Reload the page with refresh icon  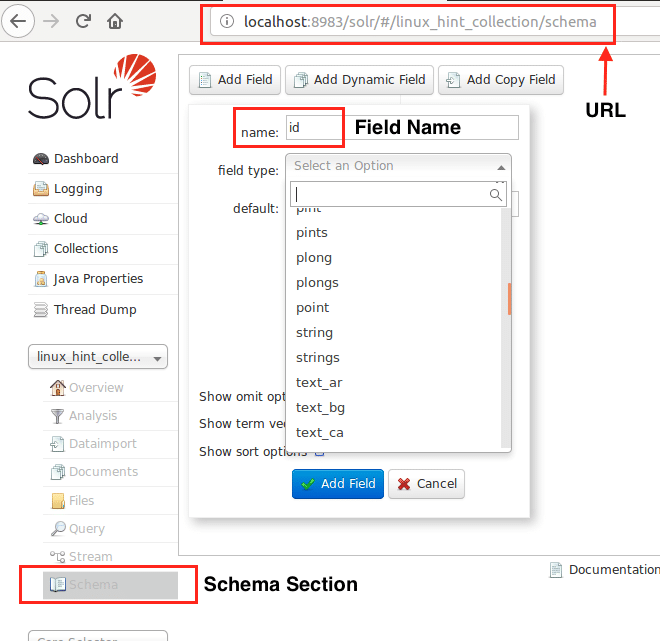click(x=83, y=21)
